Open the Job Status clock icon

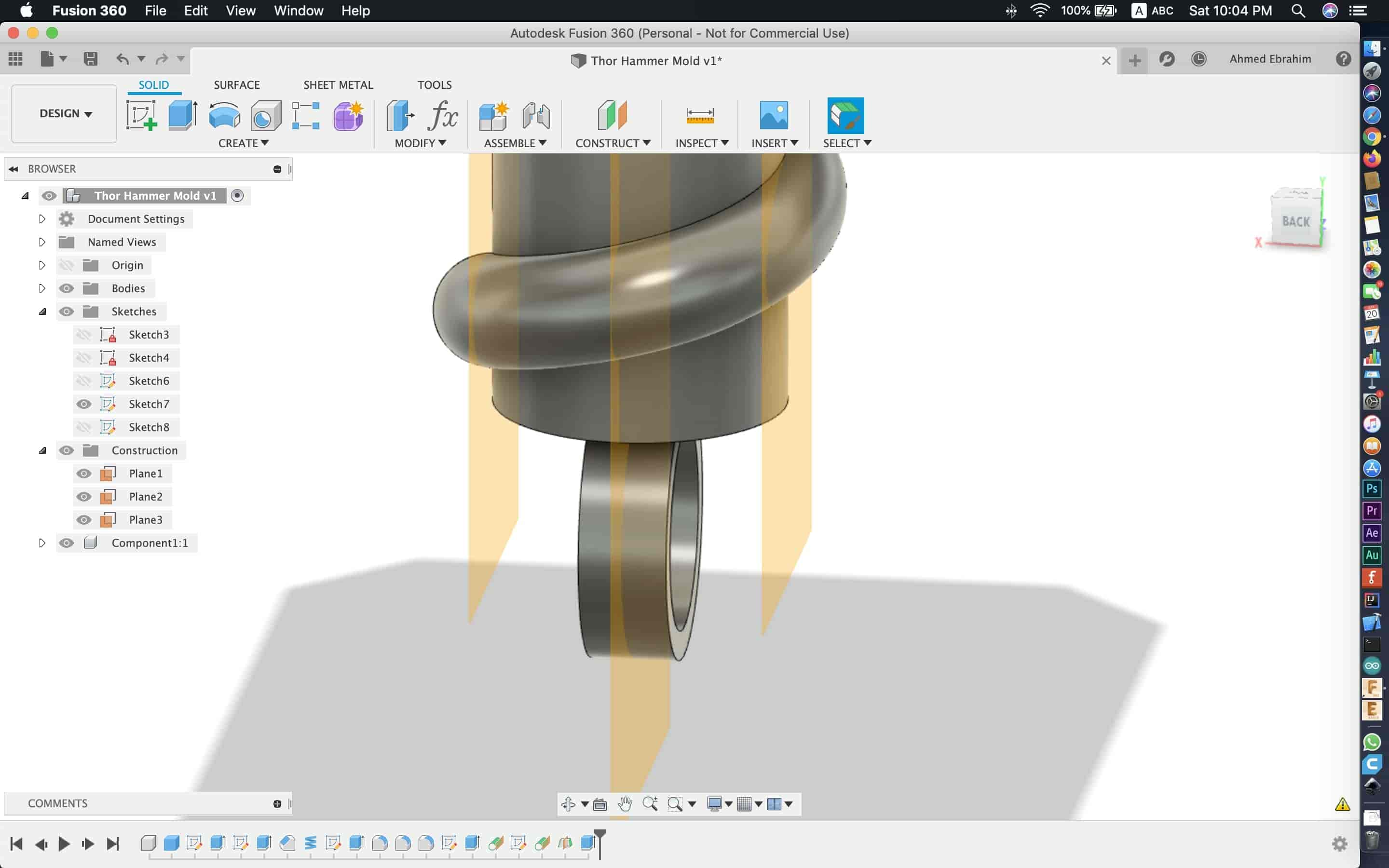(1198, 59)
